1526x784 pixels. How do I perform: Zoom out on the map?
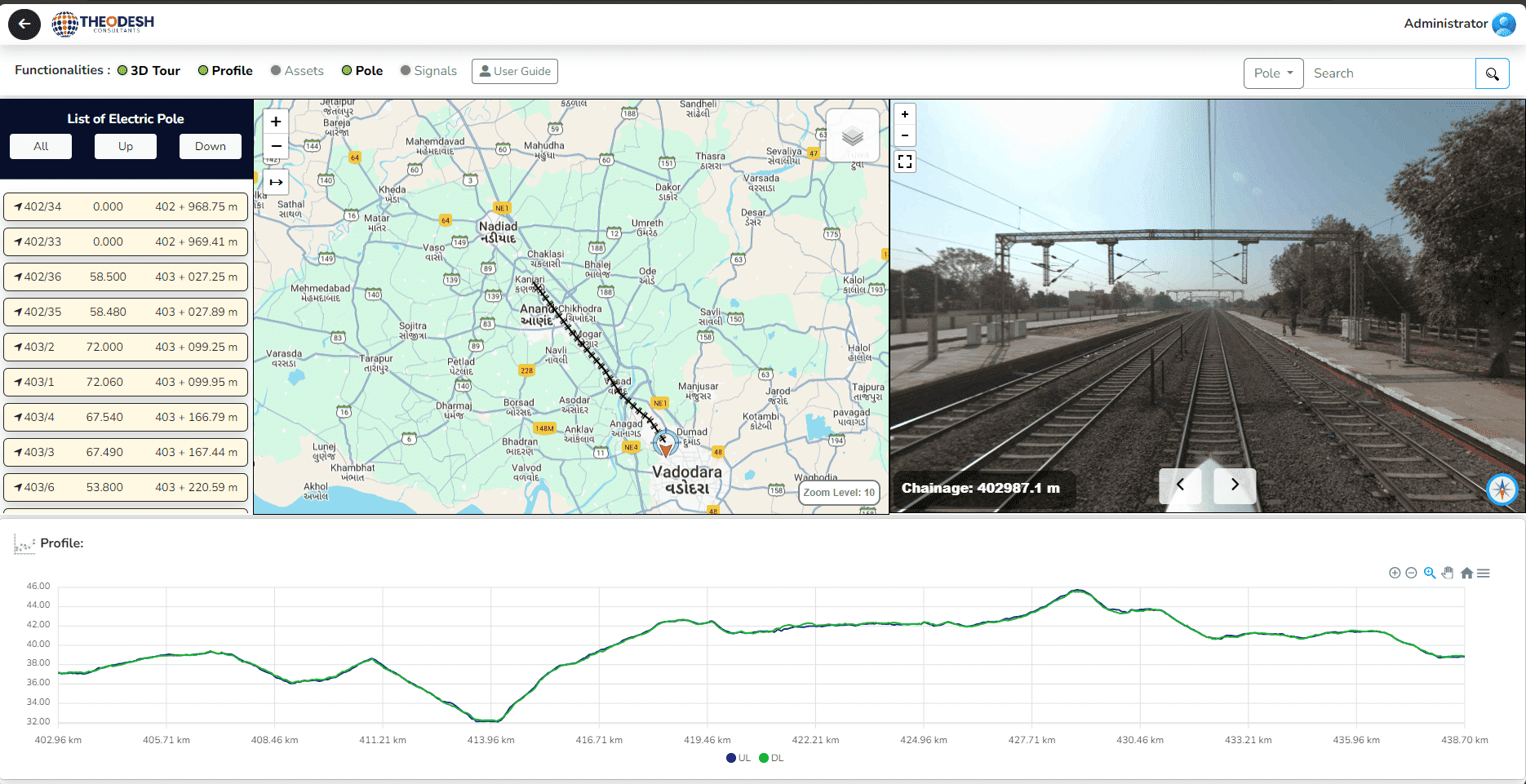276,145
